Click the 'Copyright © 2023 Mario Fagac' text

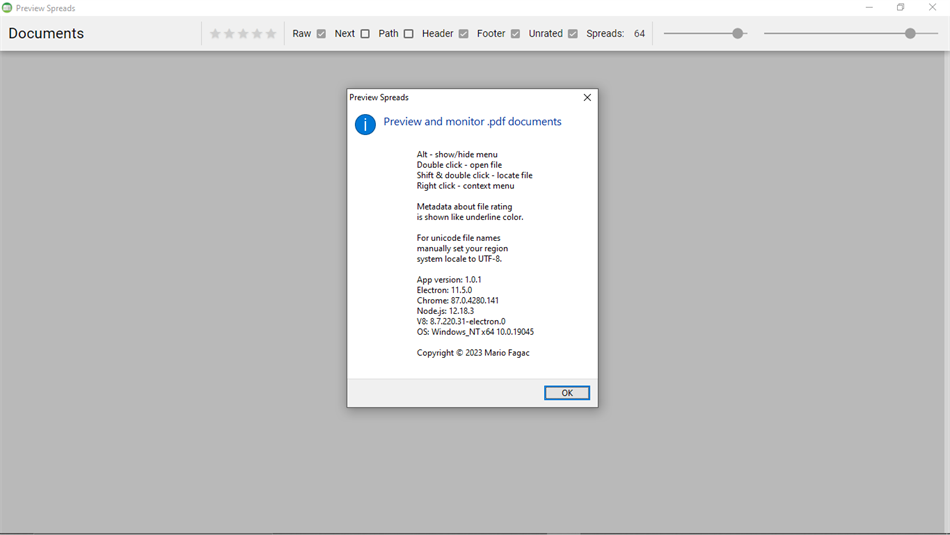(473, 353)
